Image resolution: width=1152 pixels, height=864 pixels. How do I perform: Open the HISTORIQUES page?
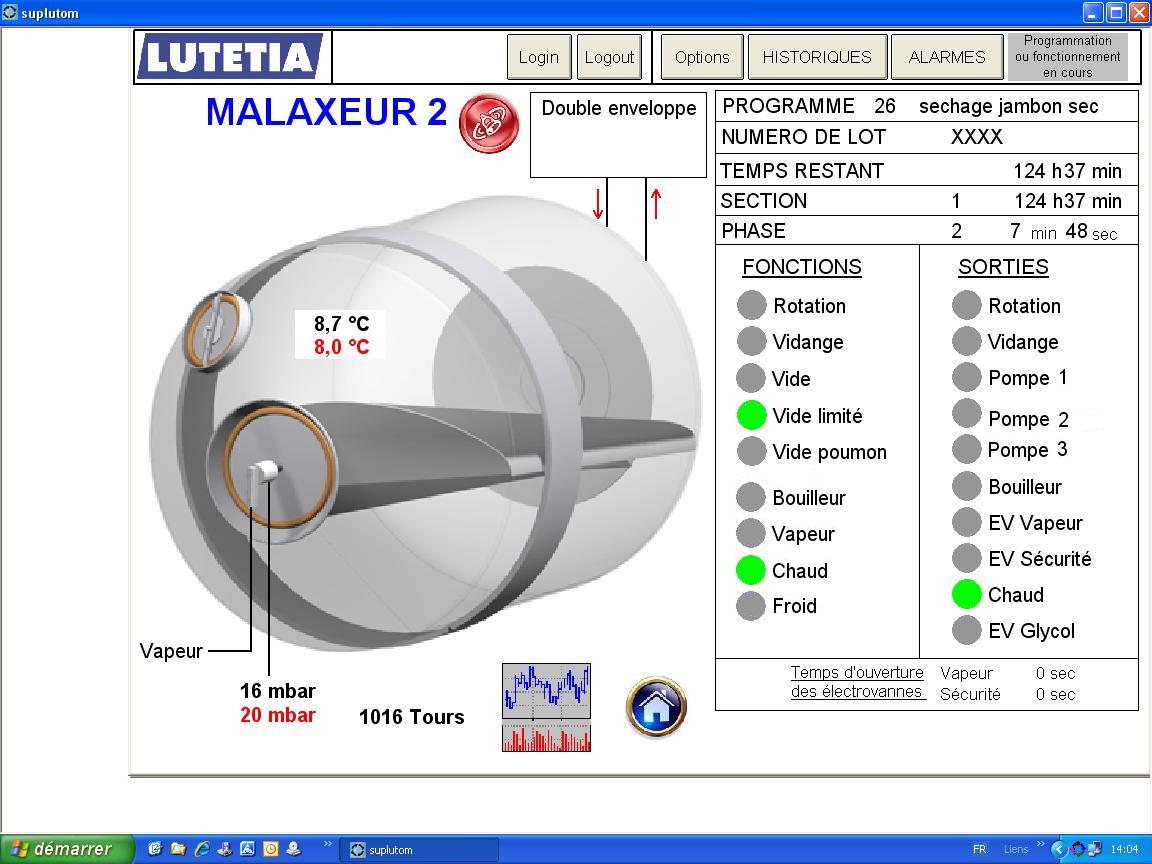816,57
